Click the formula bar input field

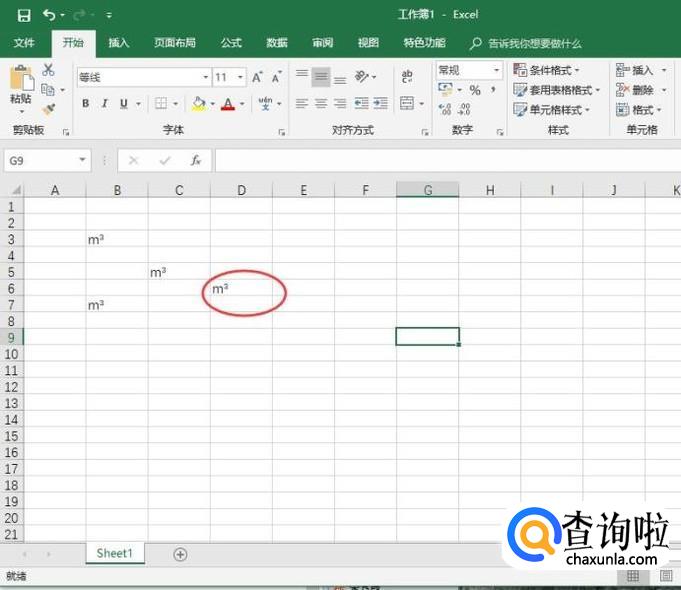pos(447,161)
